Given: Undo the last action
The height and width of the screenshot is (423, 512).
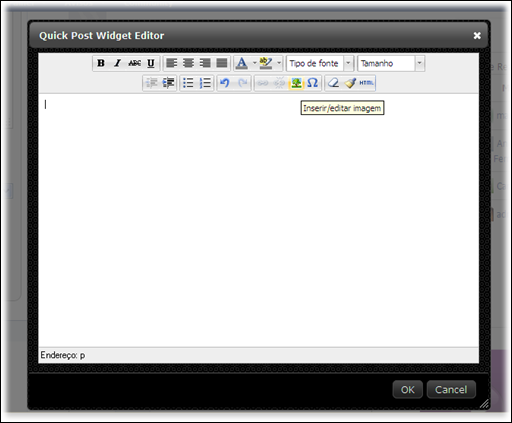Looking at the screenshot, I should [x=225, y=83].
